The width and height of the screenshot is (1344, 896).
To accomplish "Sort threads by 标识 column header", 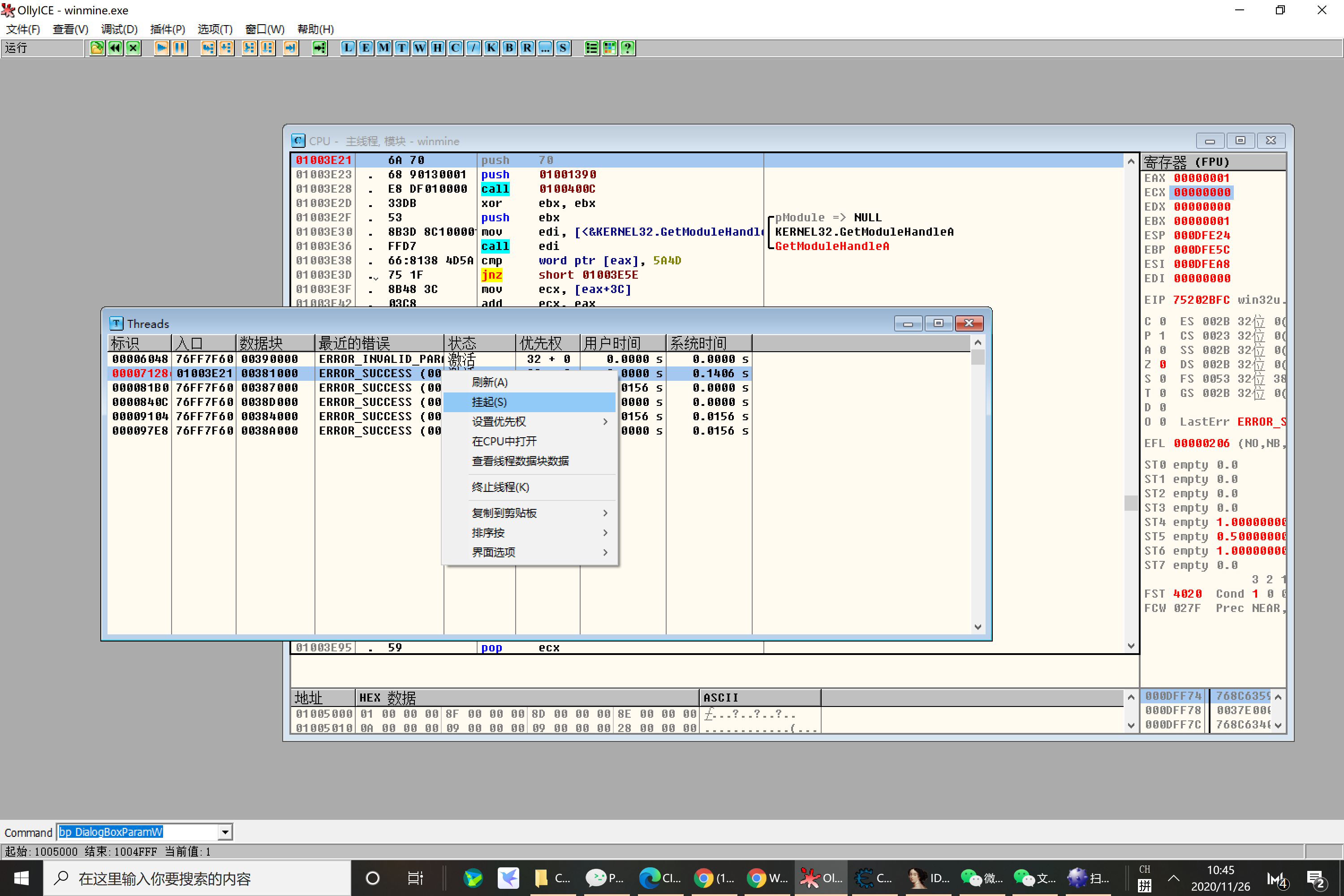I will point(139,343).
